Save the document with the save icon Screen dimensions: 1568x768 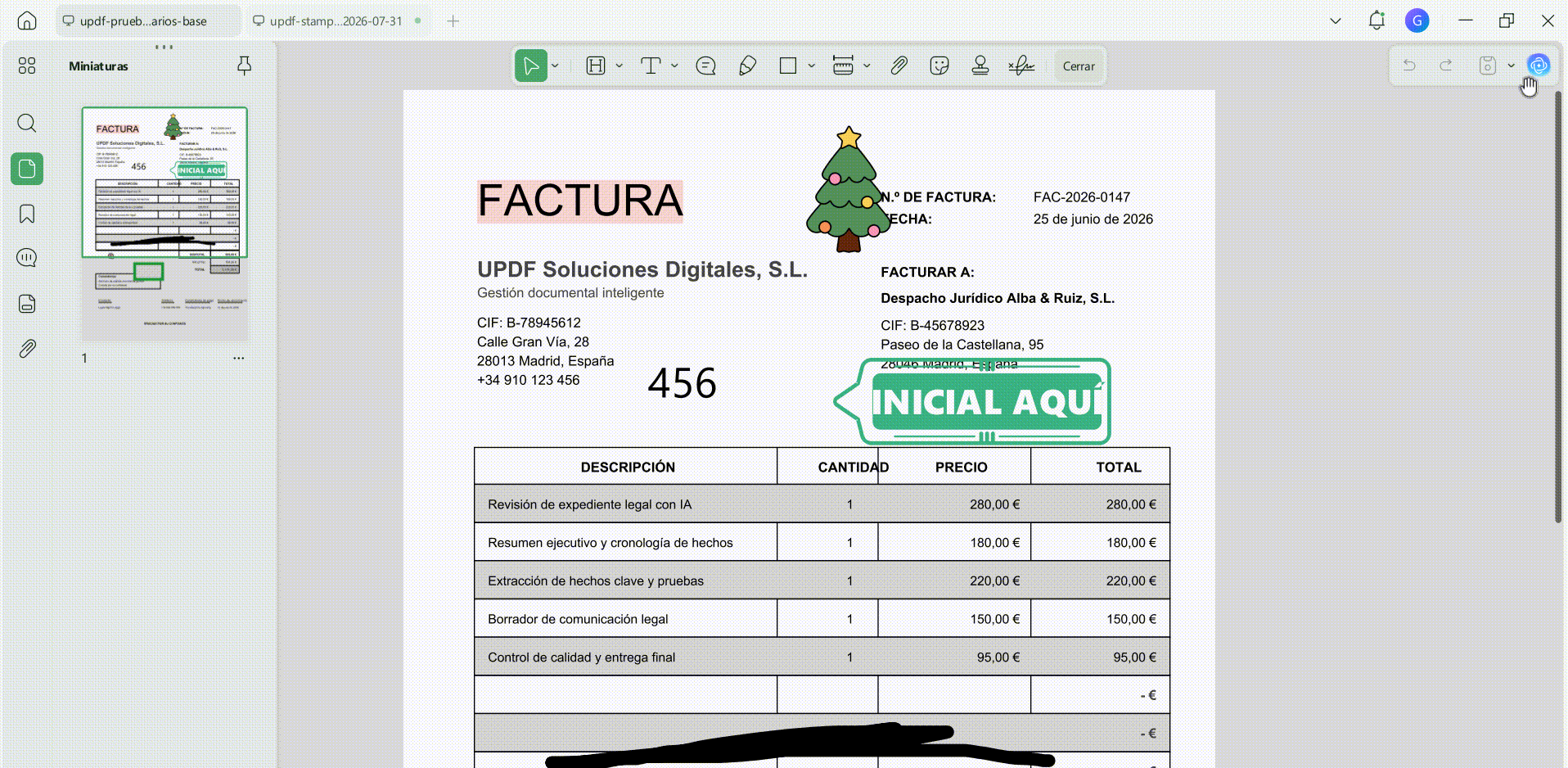[x=1488, y=66]
